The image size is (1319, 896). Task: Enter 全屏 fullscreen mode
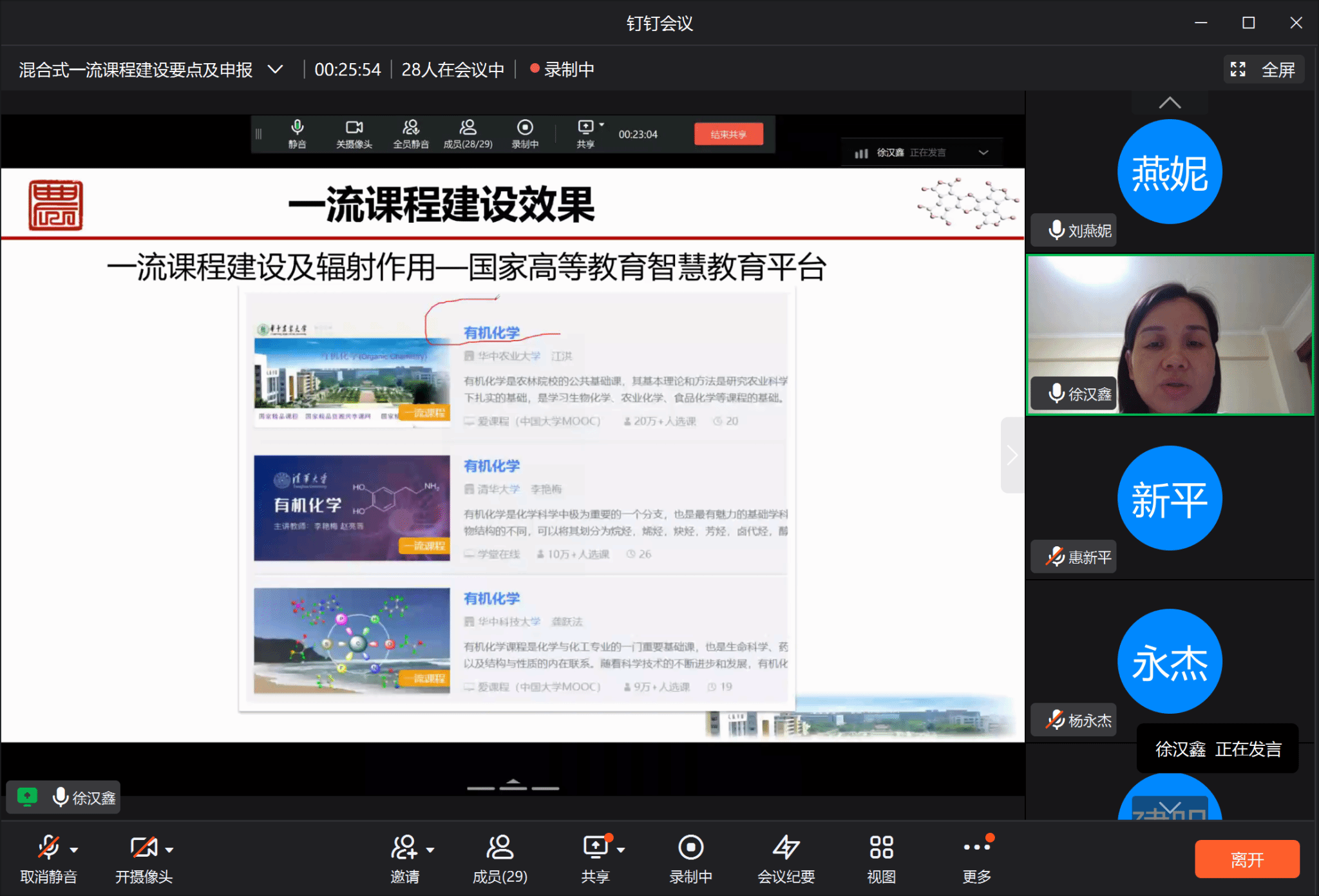(x=1264, y=70)
